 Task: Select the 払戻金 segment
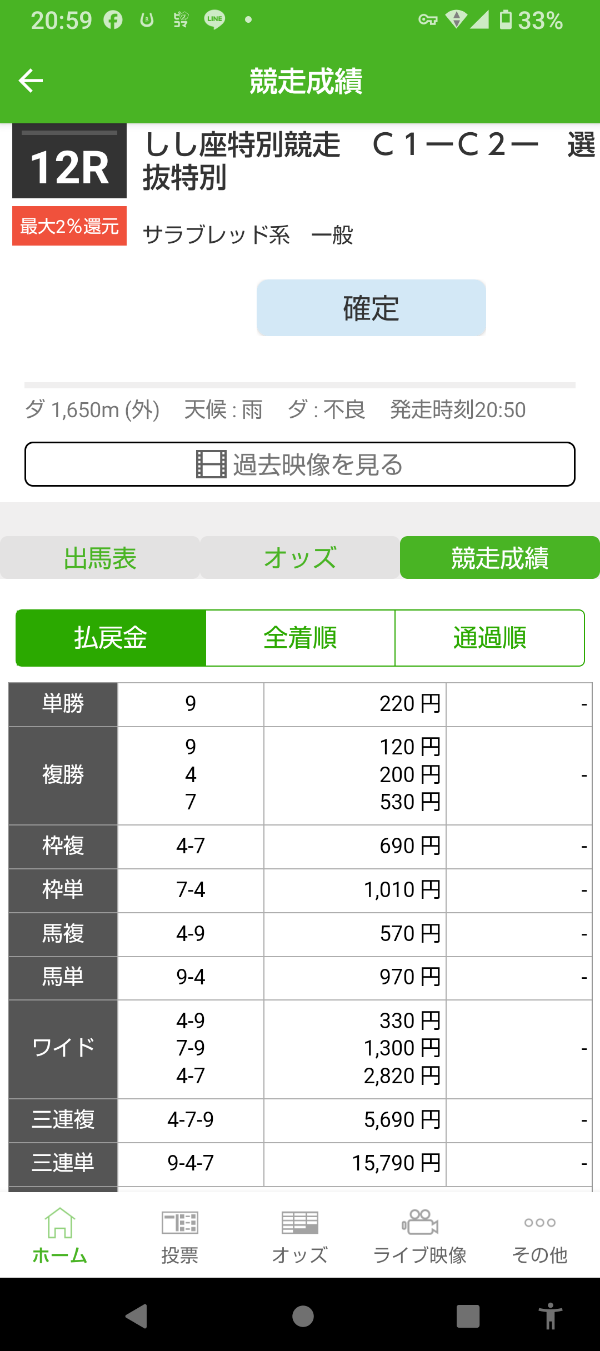(111, 638)
